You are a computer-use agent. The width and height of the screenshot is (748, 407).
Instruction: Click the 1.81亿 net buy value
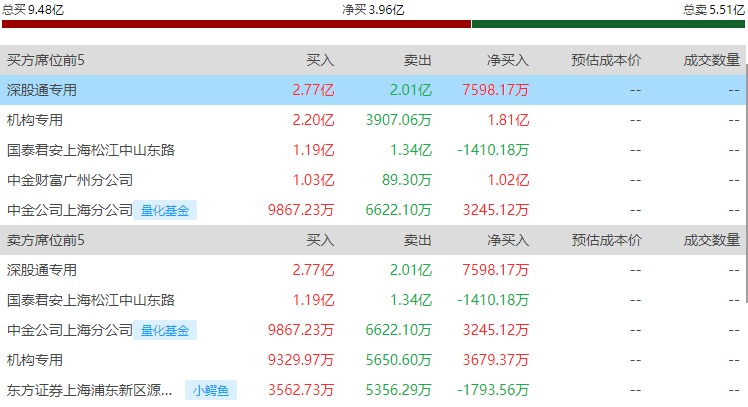coord(508,120)
